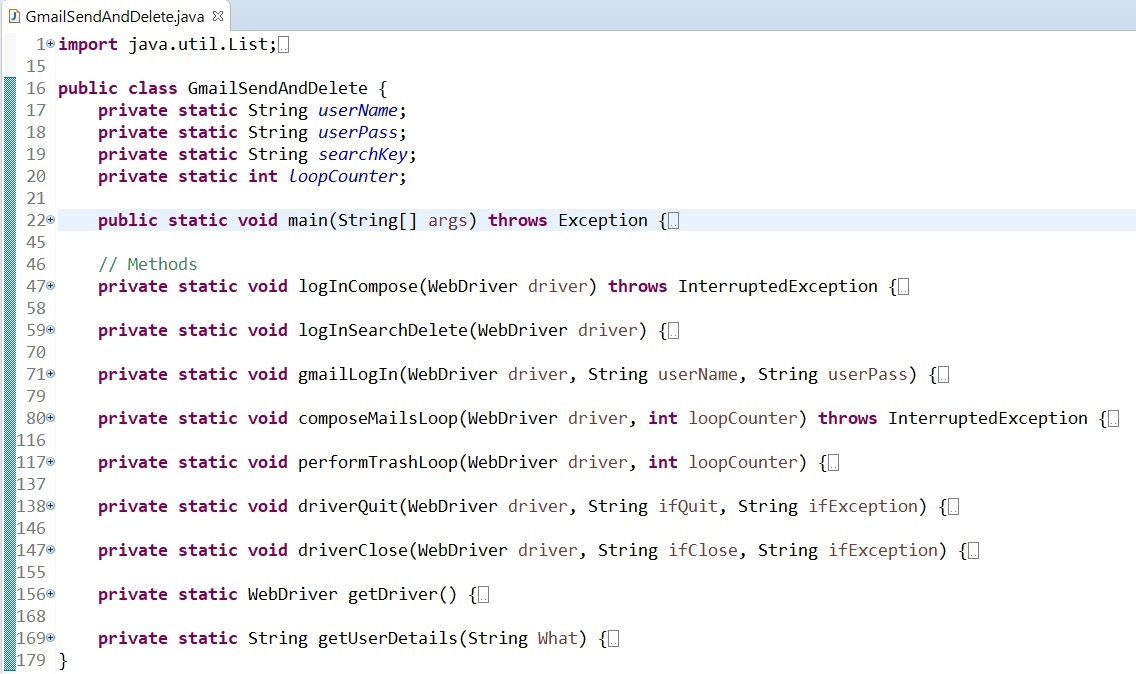Viewport: 1136px width, 674px height.
Task: Expand the folded imports at line 1
Action: click(x=50, y=44)
